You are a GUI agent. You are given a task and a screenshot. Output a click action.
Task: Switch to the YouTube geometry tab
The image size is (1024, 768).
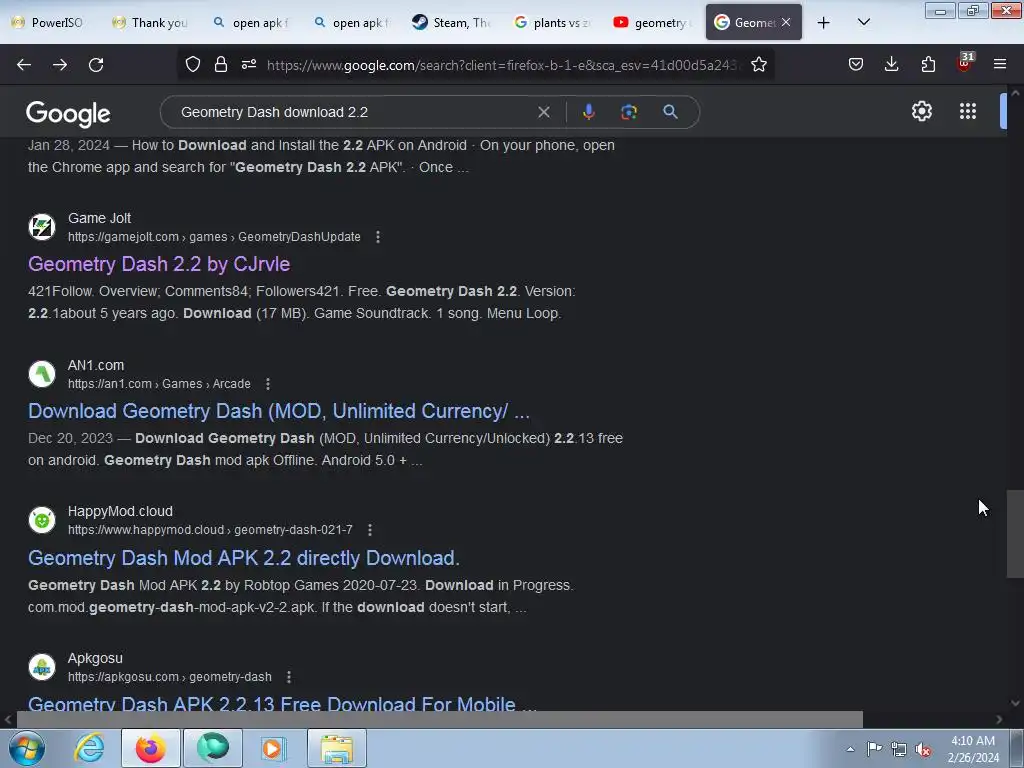(652, 23)
